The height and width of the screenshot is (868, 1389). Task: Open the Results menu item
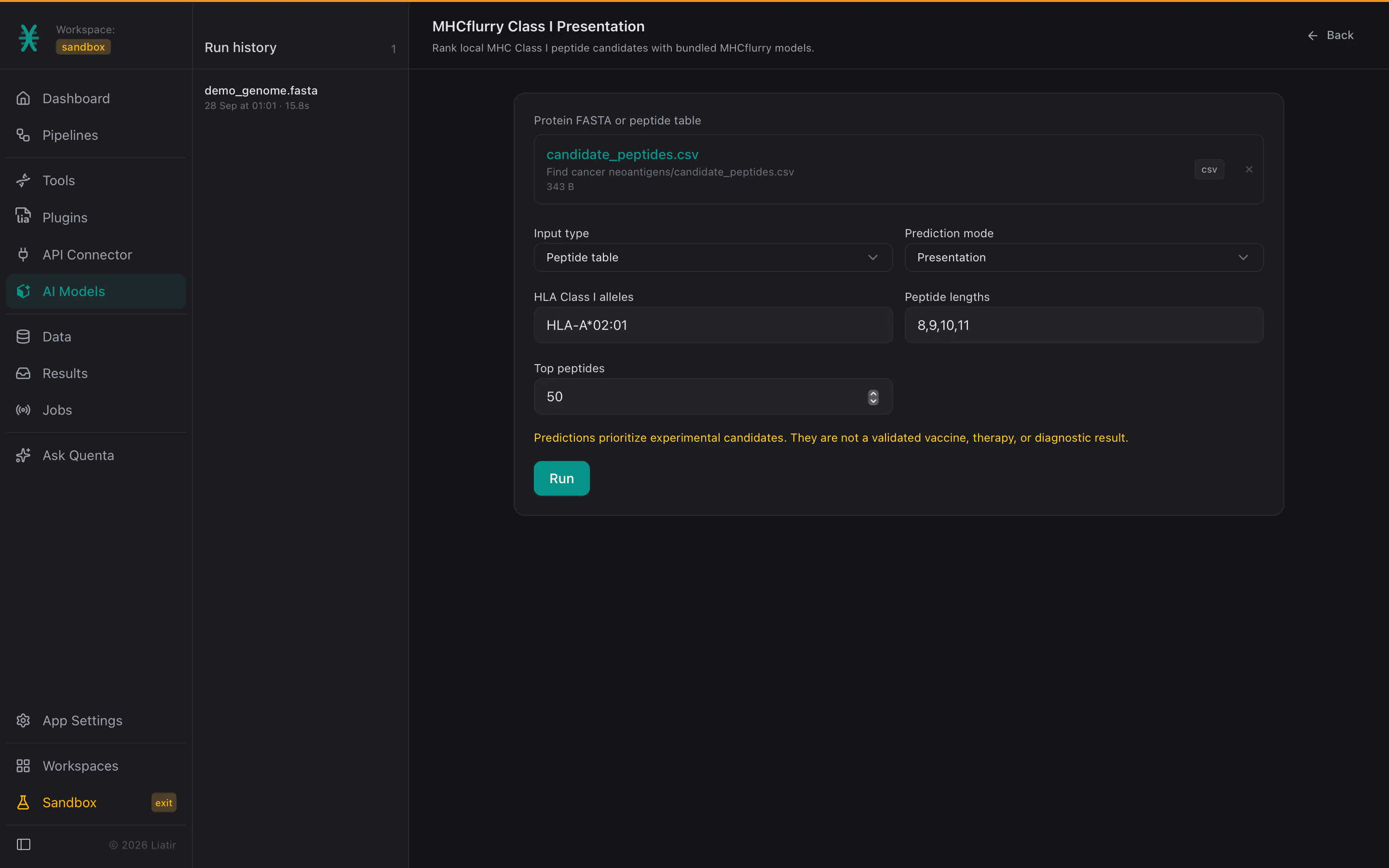pyautogui.click(x=96, y=373)
